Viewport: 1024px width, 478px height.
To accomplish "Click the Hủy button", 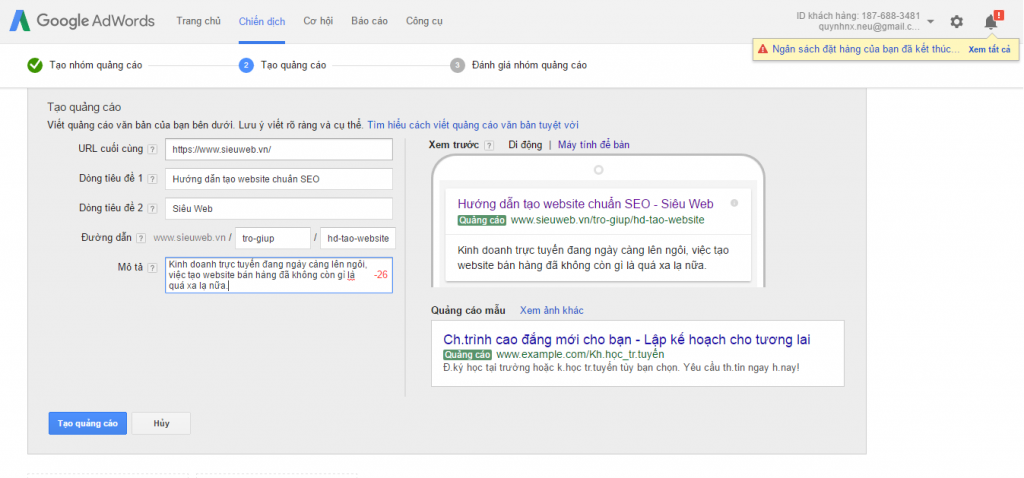I will click(161, 423).
